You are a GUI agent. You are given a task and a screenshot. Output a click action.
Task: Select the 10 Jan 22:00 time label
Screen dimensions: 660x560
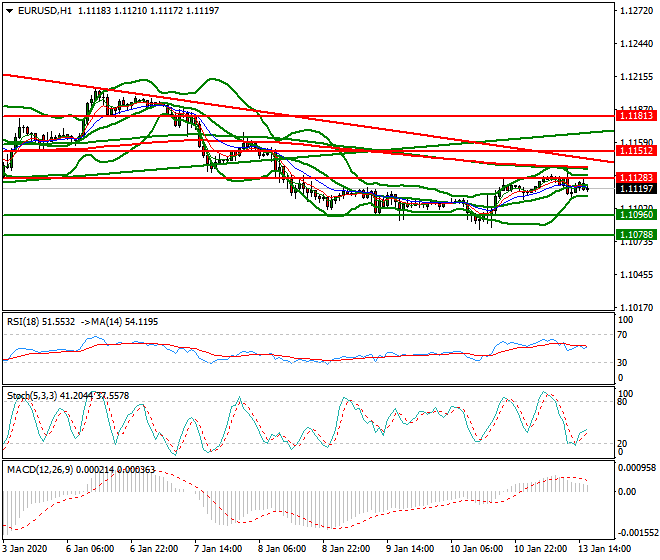click(x=541, y=549)
